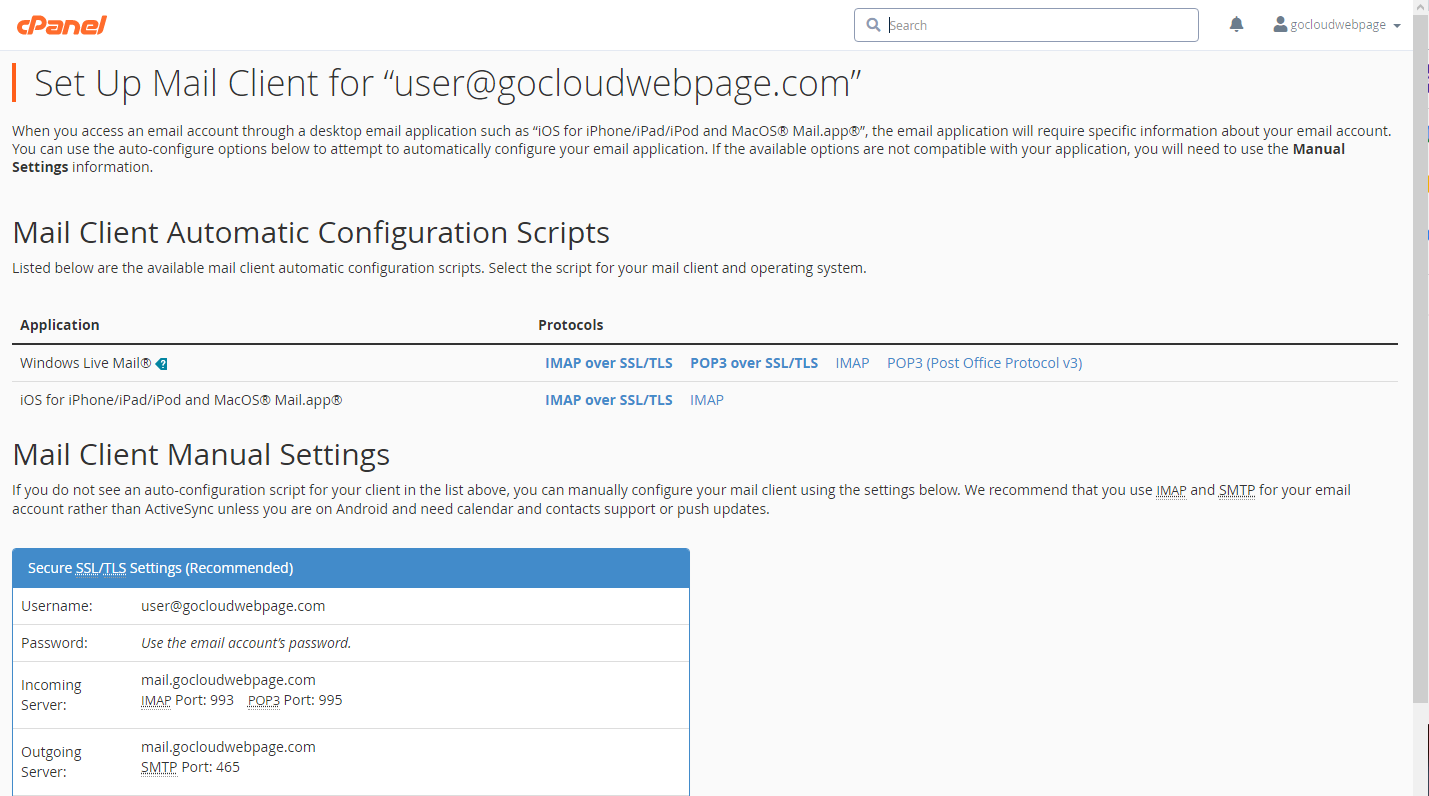
Task: Click the user profile silhouette icon
Action: coord(1280,25)
